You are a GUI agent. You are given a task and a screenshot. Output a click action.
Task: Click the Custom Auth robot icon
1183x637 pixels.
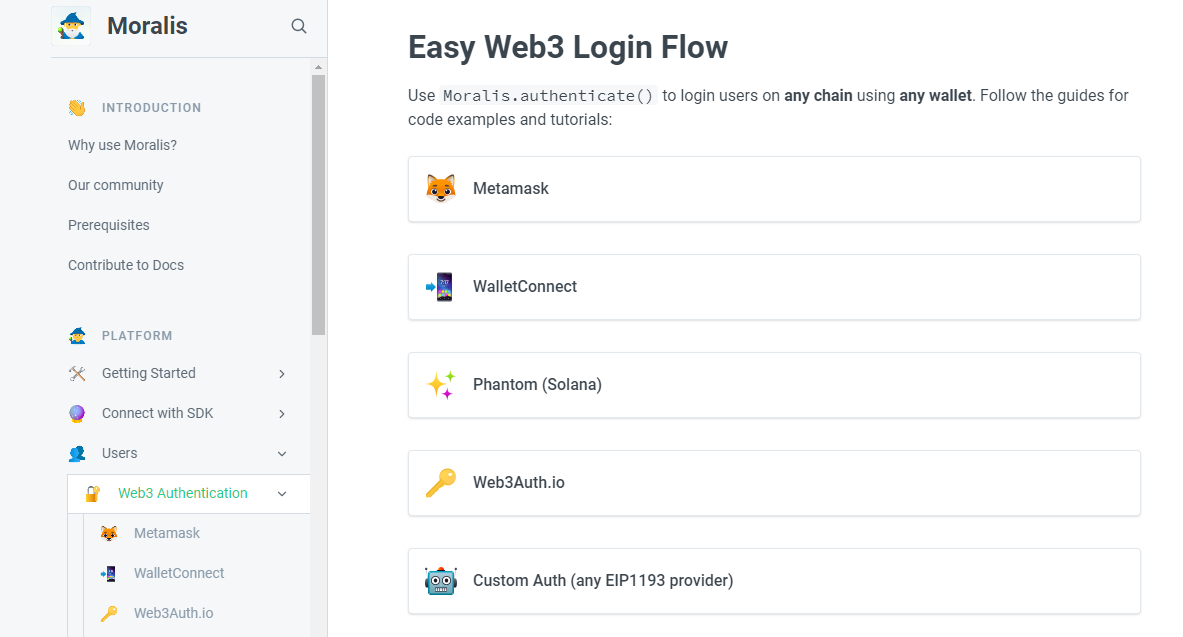pos(440,581)
